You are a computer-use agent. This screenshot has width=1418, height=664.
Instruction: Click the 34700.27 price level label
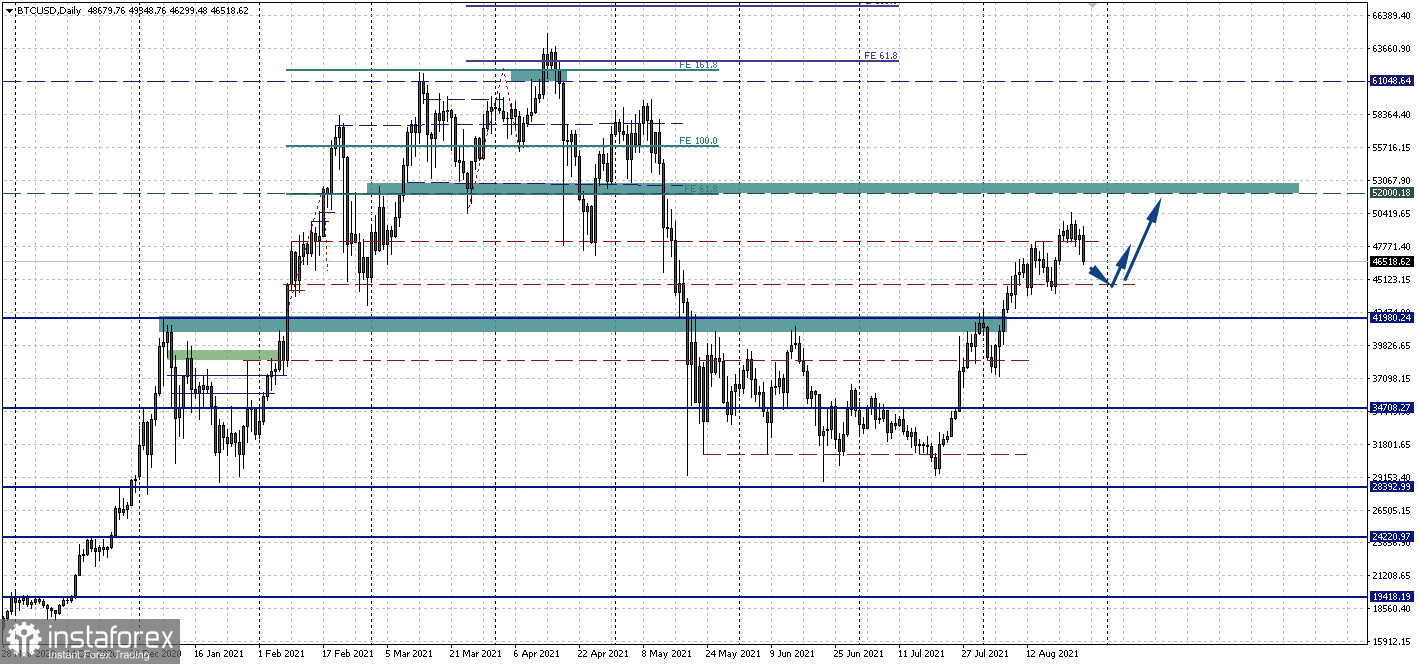coord(1391,408)
